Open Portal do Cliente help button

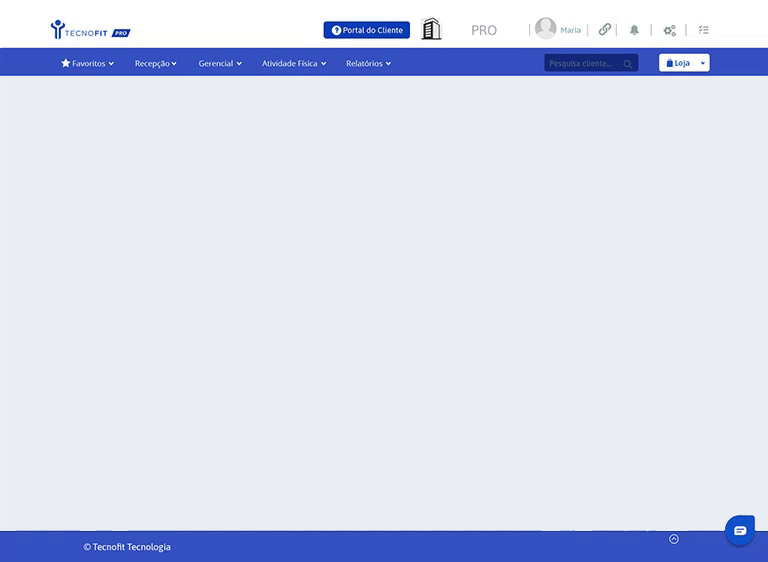[366, 30]
